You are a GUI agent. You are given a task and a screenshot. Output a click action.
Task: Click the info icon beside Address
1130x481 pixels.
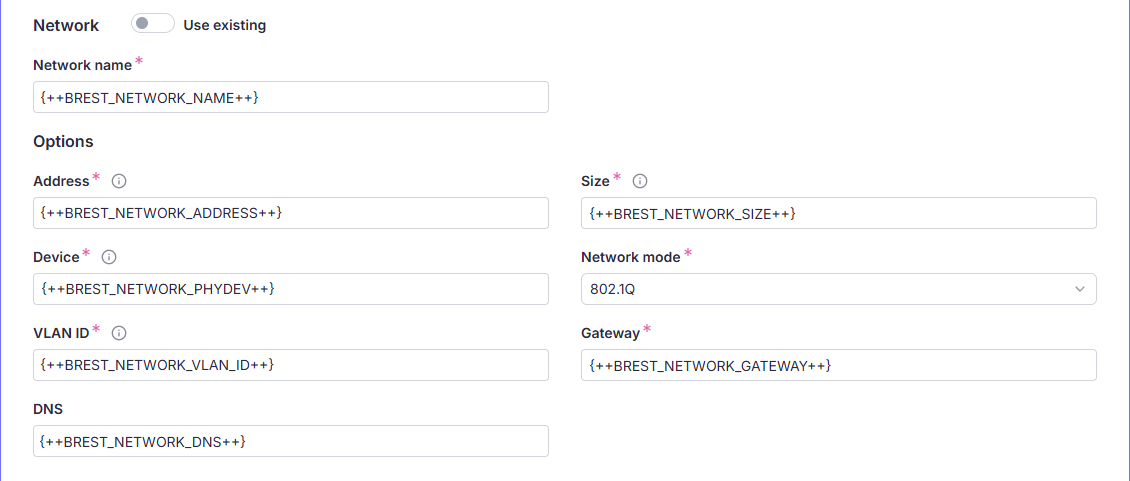coord(119,181)
